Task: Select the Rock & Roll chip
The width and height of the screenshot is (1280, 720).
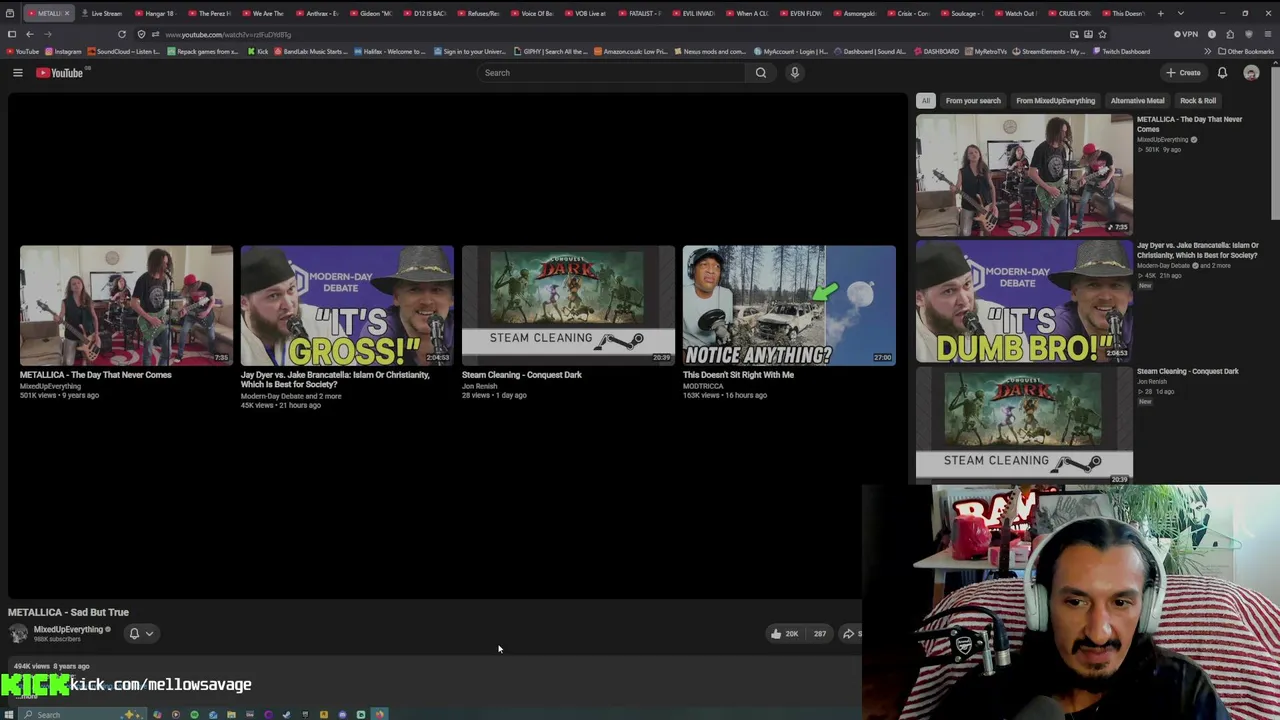Action: point(1198,101)
